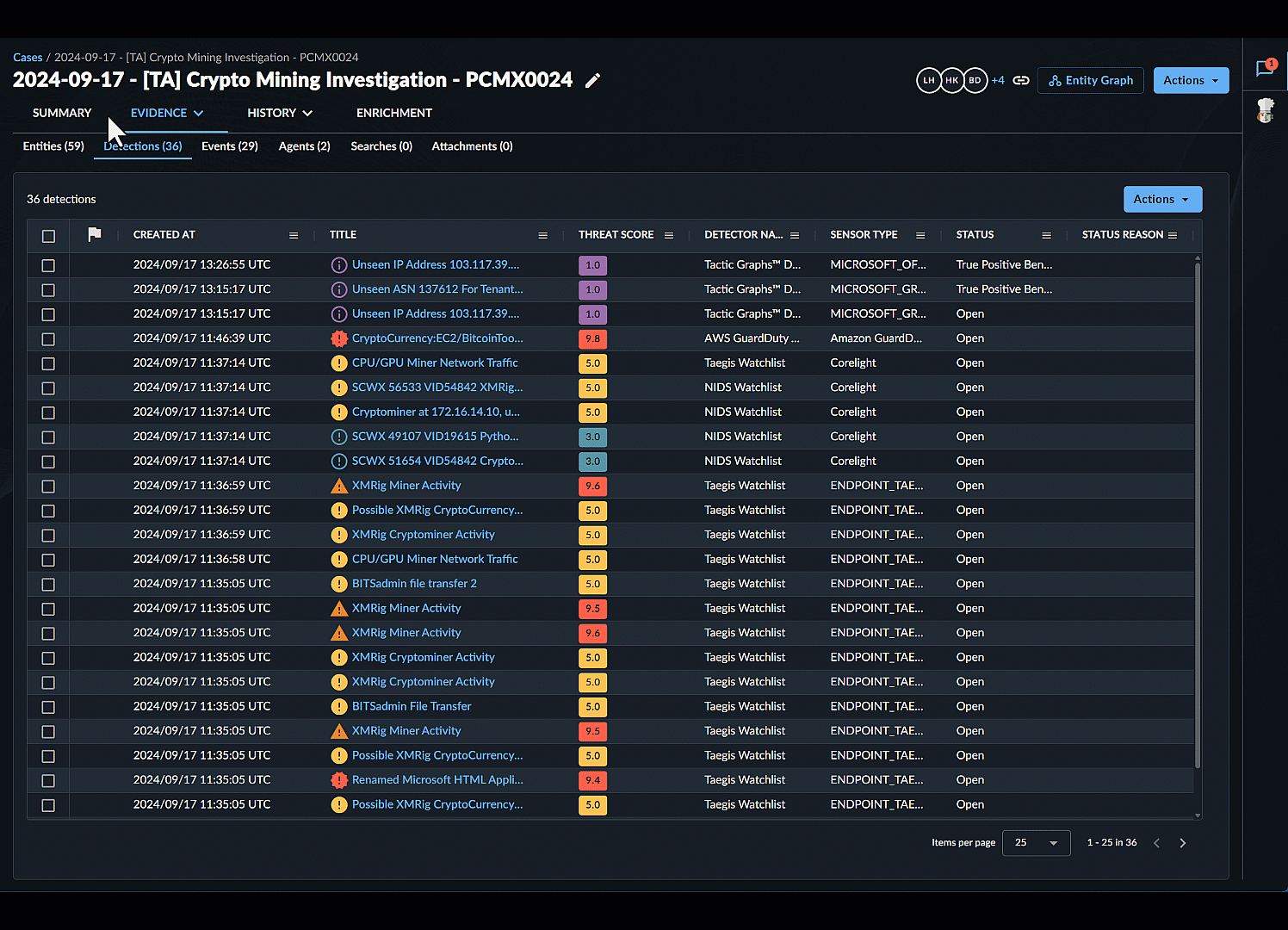This screenshot has width=1288, height=930.
Task: Open the BITSadmin file transfer 2 detection
Action: click(x=414, y=584)
